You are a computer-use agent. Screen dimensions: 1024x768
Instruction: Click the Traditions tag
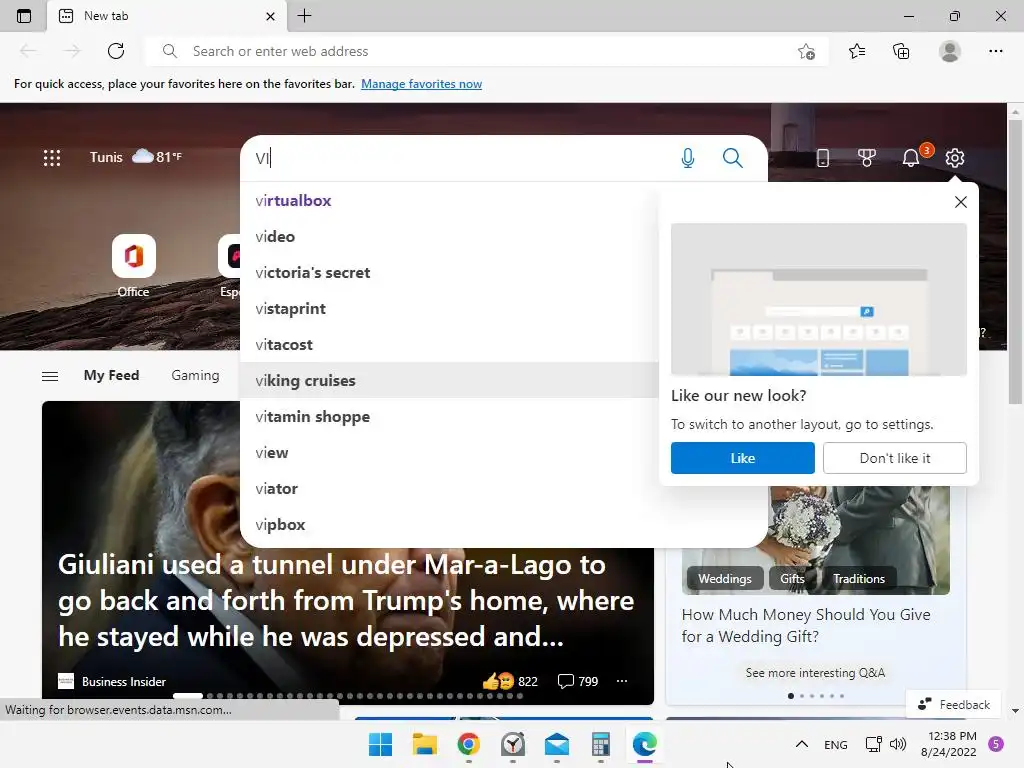pos(859,579)
